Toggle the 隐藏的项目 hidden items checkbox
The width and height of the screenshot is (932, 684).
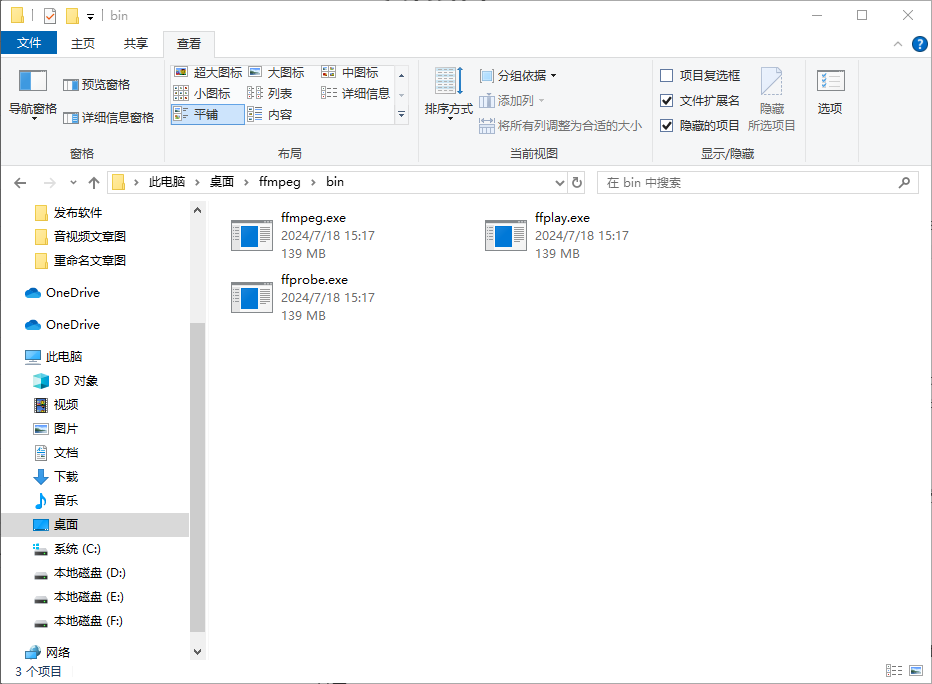[667, 125]
